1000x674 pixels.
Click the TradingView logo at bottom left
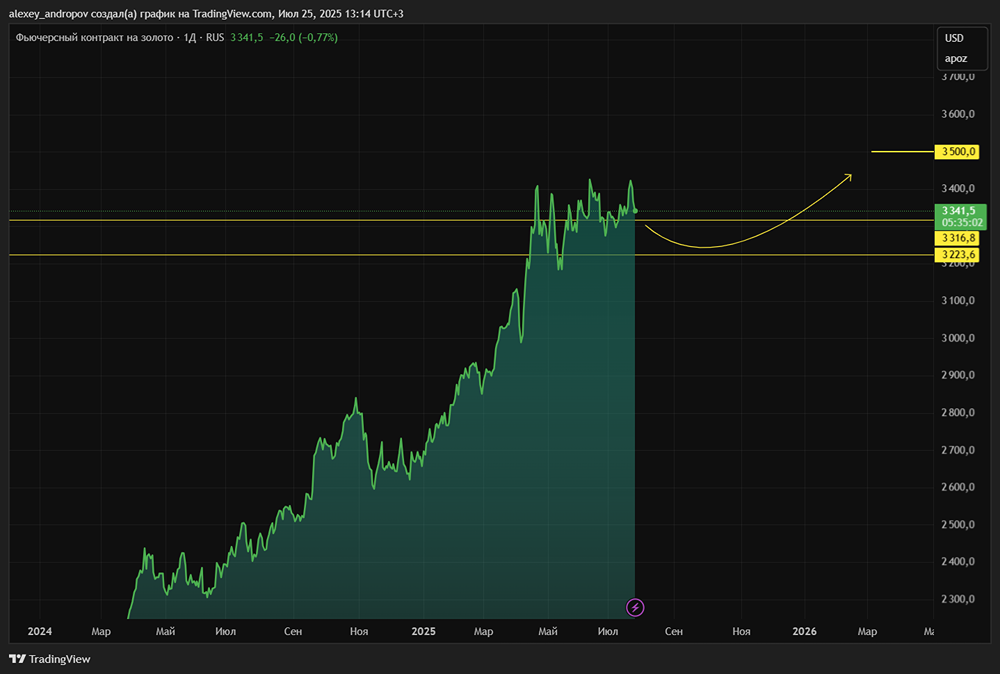point(49,659)
